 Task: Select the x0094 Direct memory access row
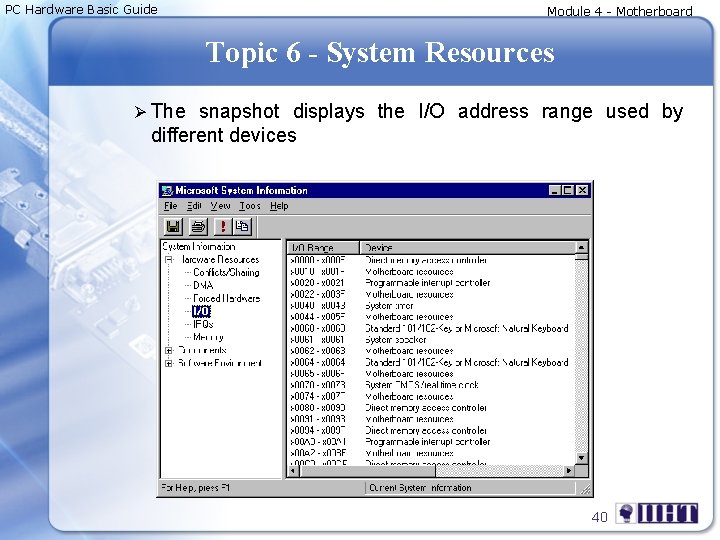pyautogui.click(x=431, y=430)
